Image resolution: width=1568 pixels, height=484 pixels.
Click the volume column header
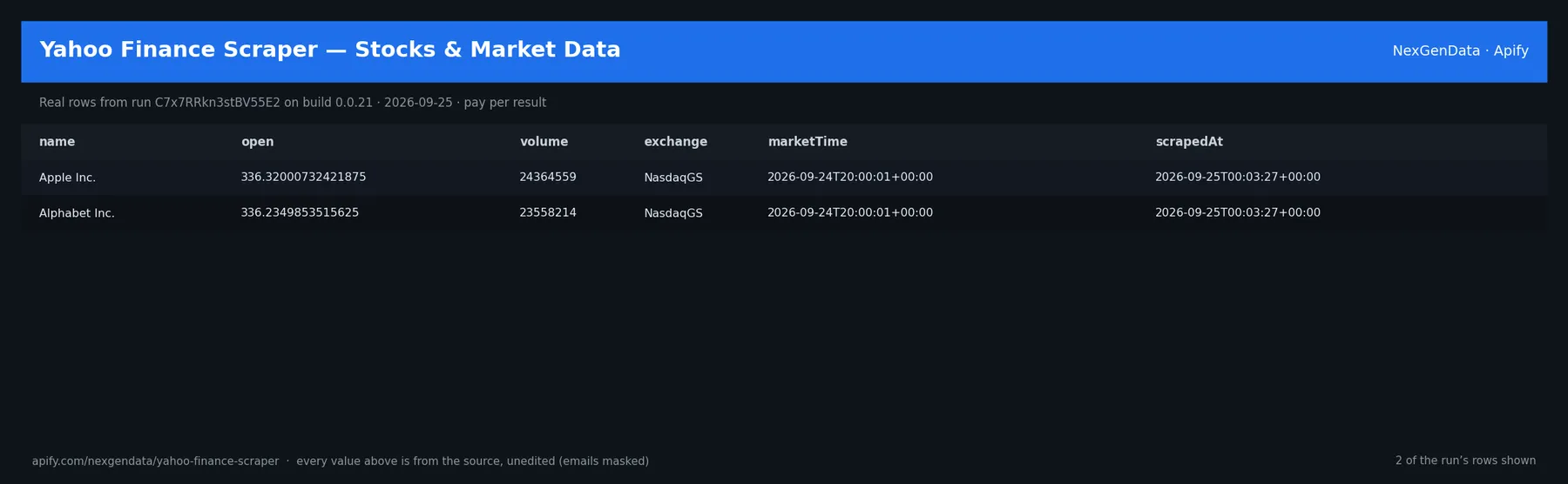(x=544, y=142)
